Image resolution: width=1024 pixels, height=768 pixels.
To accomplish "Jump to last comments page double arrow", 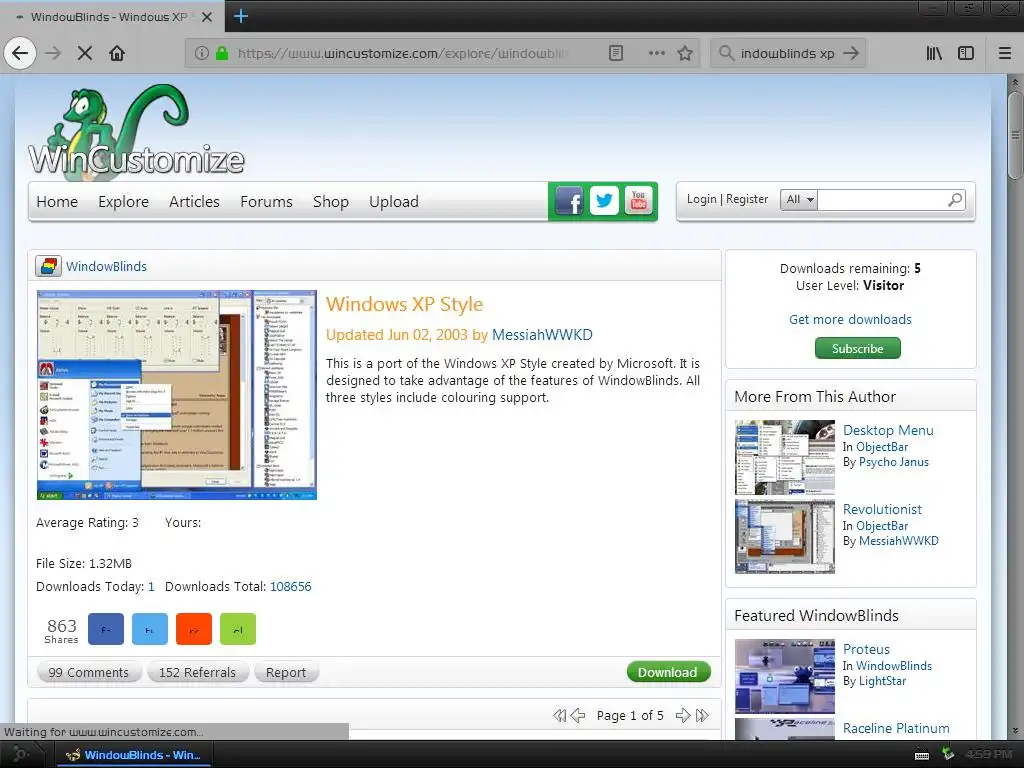I will click(x=702, y=715).
